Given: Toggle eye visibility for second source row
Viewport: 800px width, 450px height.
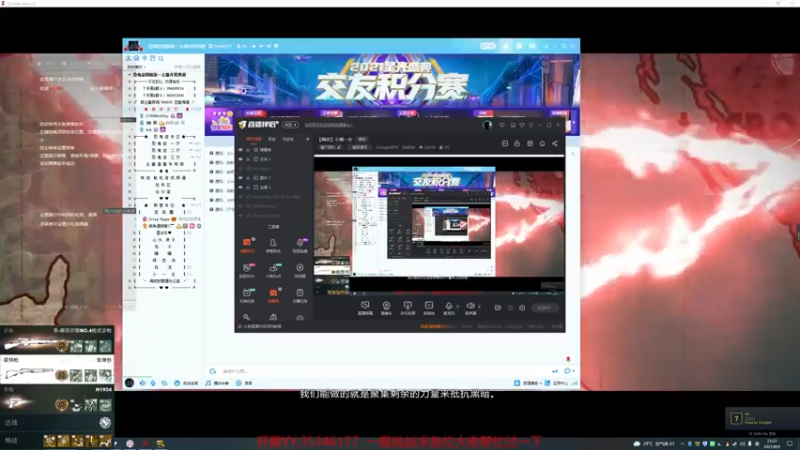Looking at the screenshot, I should tap(241, 159).
